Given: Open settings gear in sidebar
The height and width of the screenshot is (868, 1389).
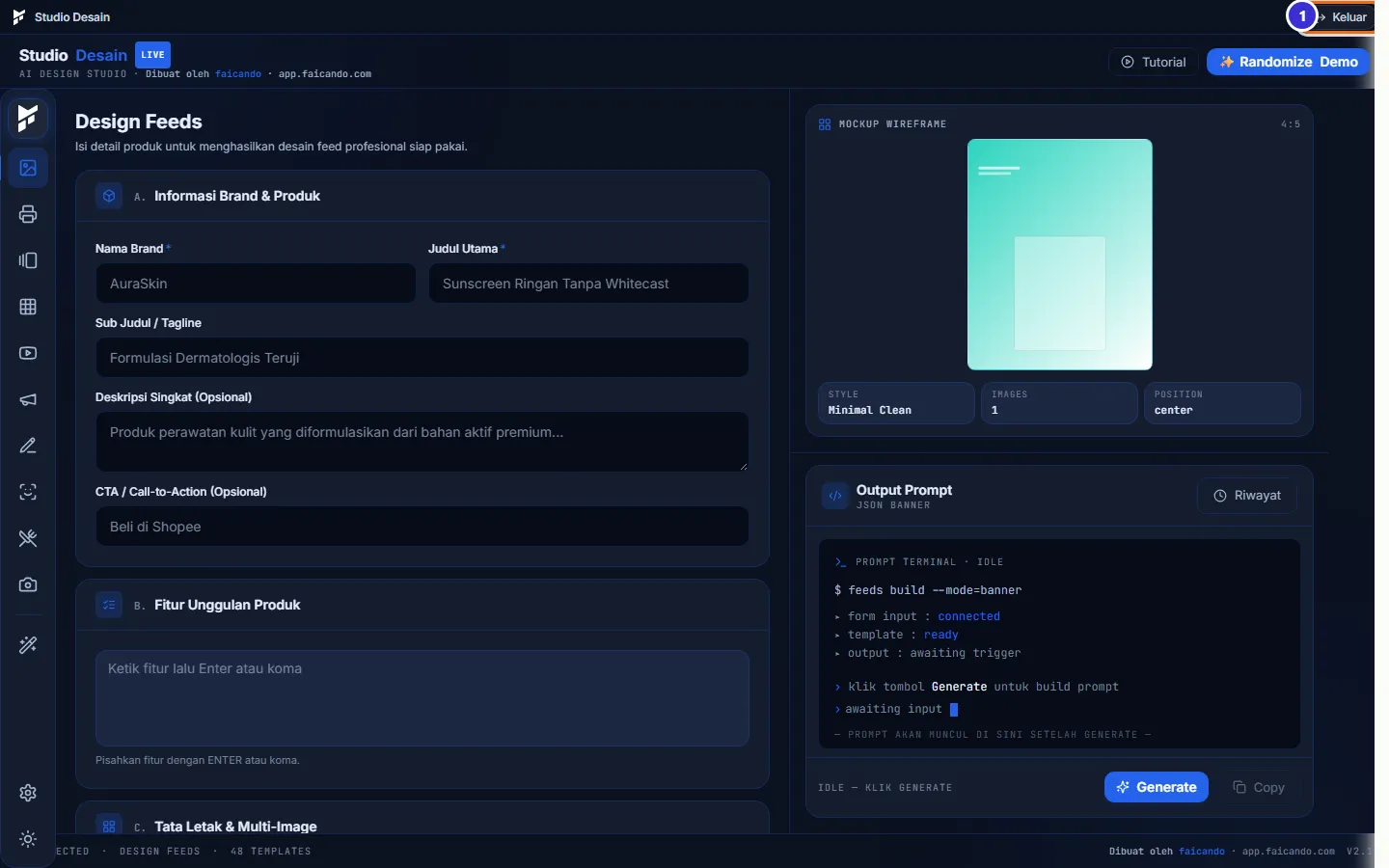Looking at the screenshot, I should 28,793.
